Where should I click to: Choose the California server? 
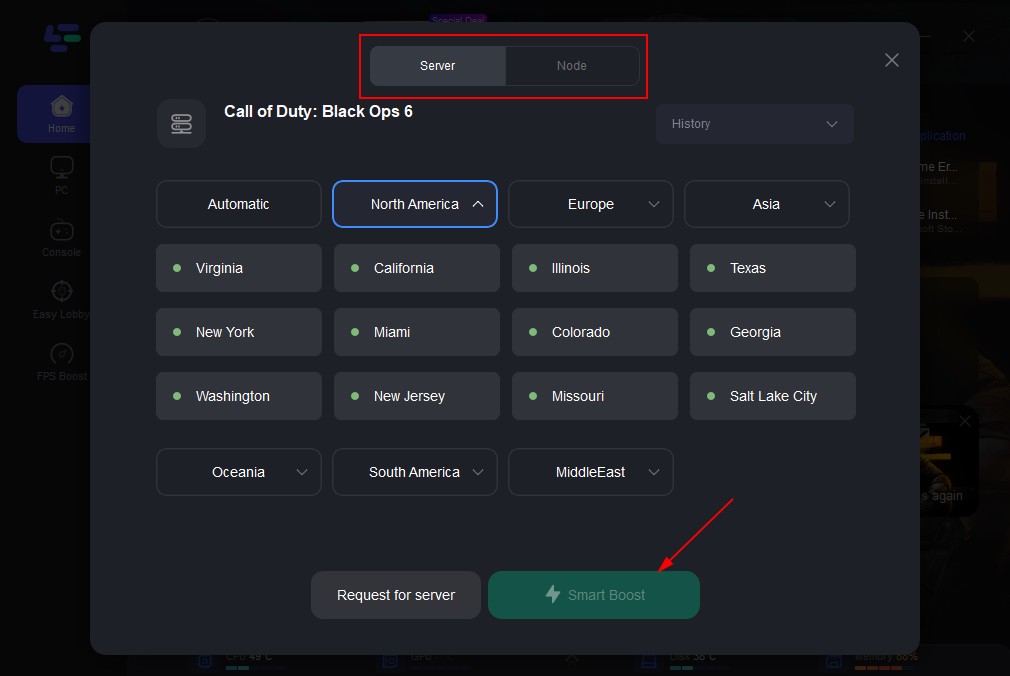417,268
